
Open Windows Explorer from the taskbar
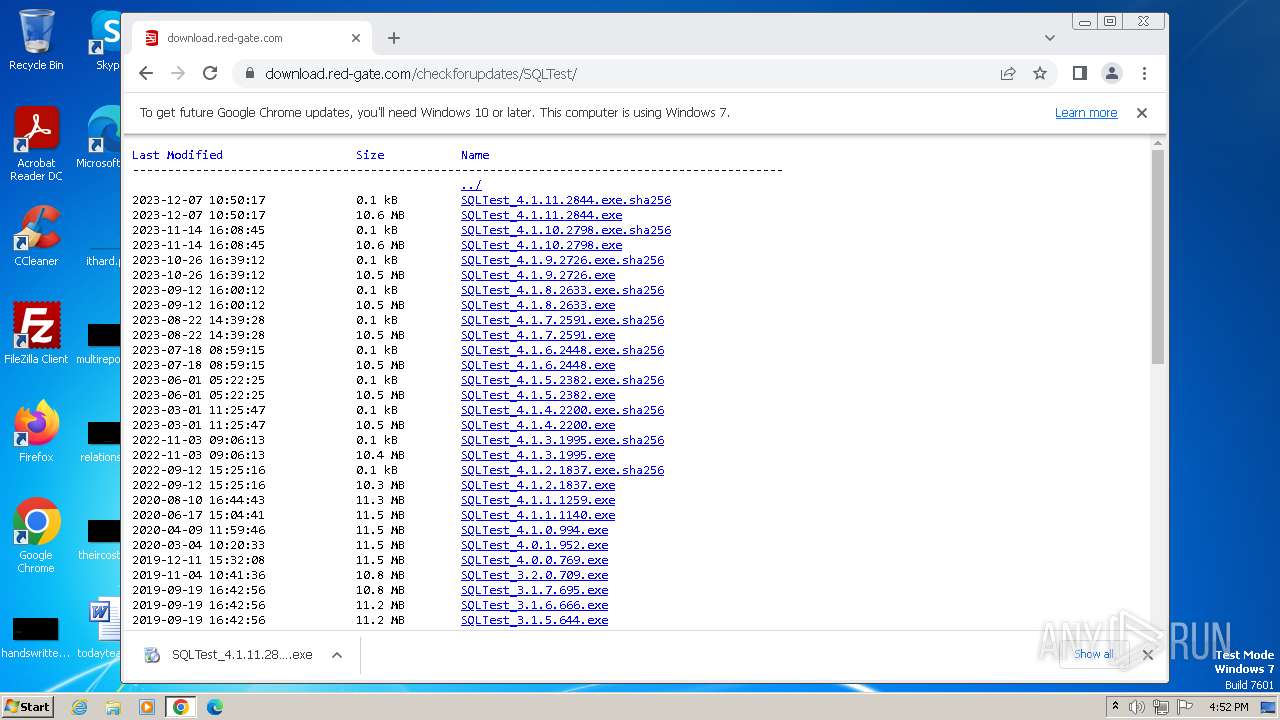113,707
